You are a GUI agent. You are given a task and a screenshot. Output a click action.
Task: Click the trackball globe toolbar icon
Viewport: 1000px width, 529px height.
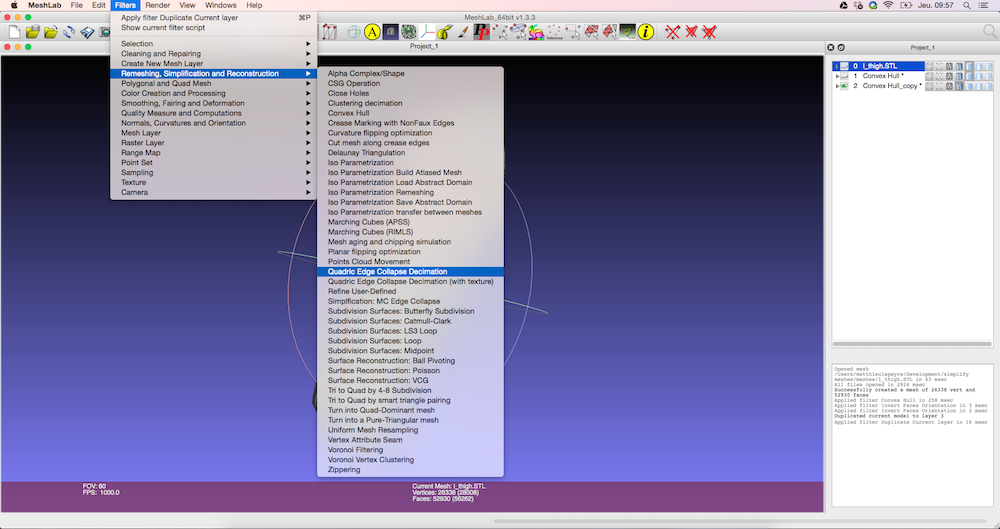click(354, 31)
